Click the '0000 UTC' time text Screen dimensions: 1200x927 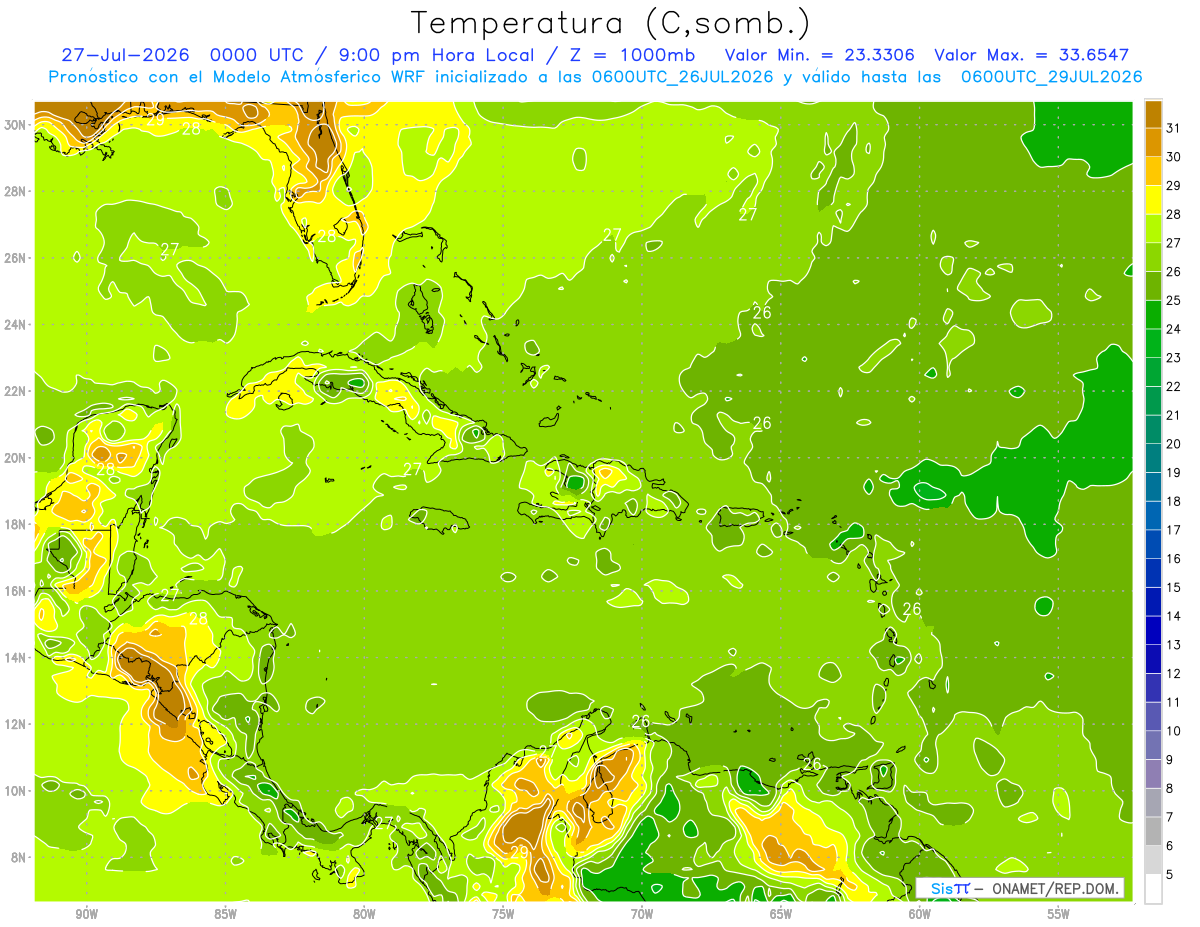coord(255,55)
